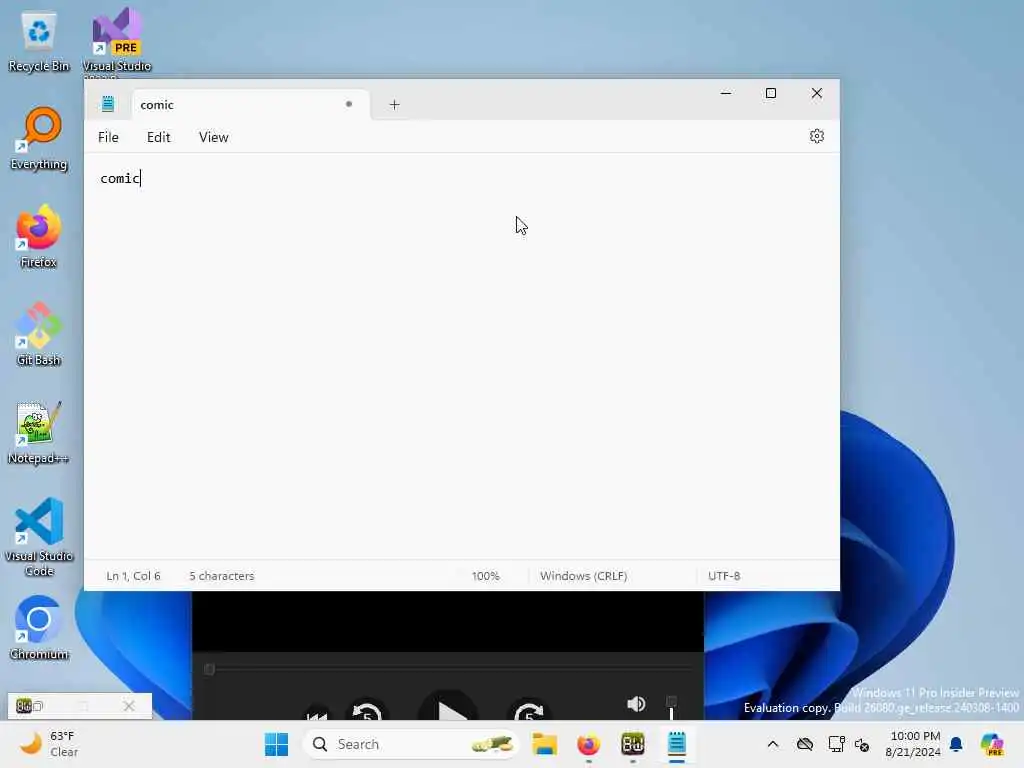The width and height of the screenshot is (1024, 768).
Task: Click the muted volume tray icon
Action: 862,744
